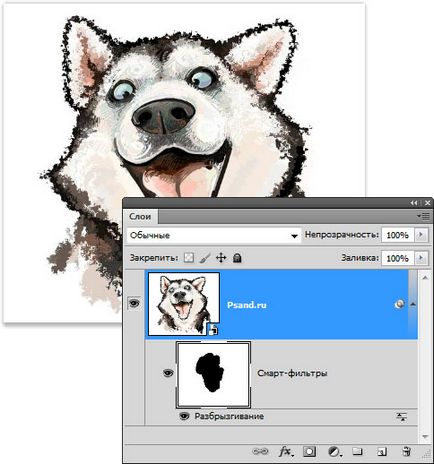Lock position move icon
The image size is (434, 464).
pos(221,258)
